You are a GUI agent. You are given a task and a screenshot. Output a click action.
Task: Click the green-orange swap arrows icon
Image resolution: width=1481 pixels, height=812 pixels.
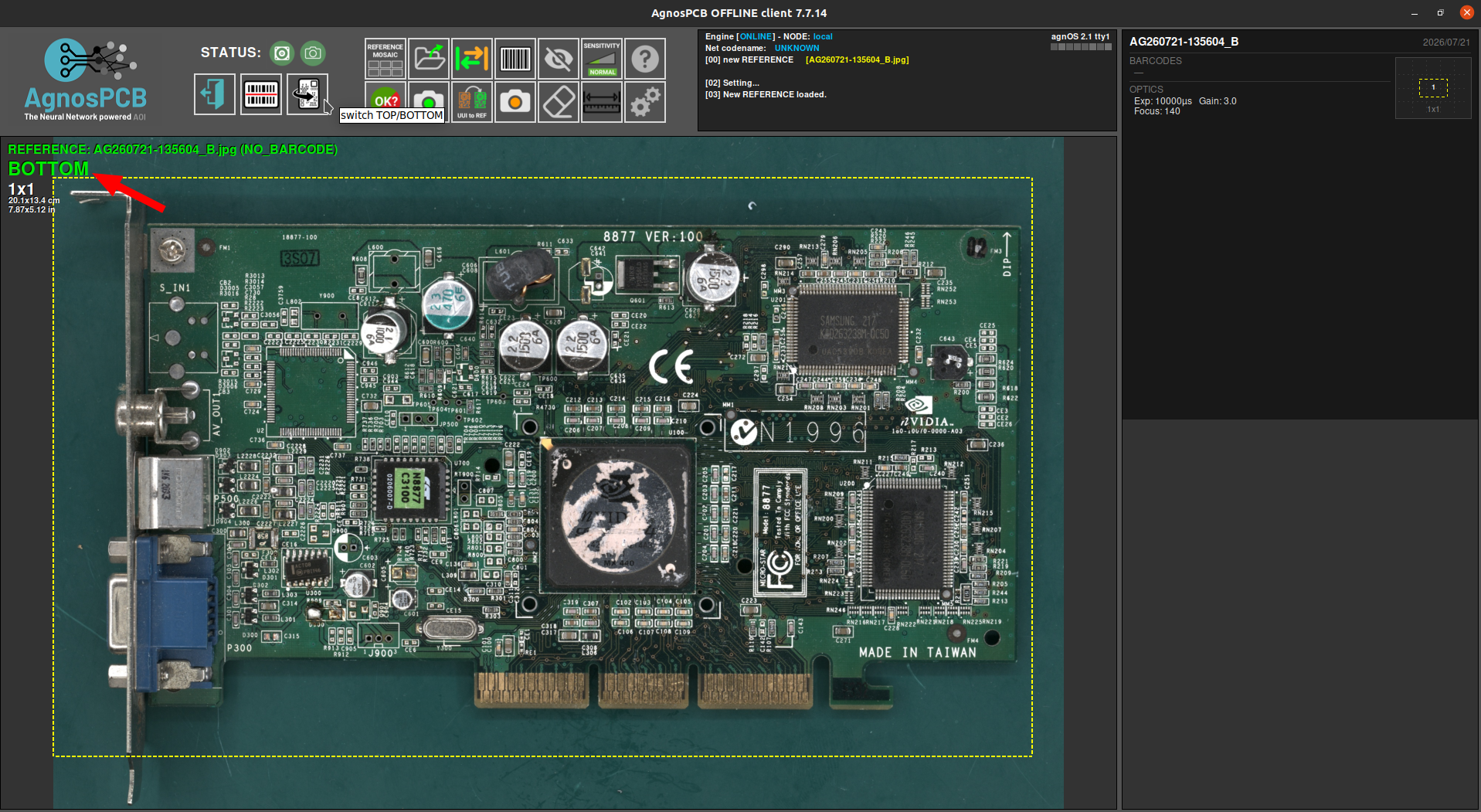point(471,59)
